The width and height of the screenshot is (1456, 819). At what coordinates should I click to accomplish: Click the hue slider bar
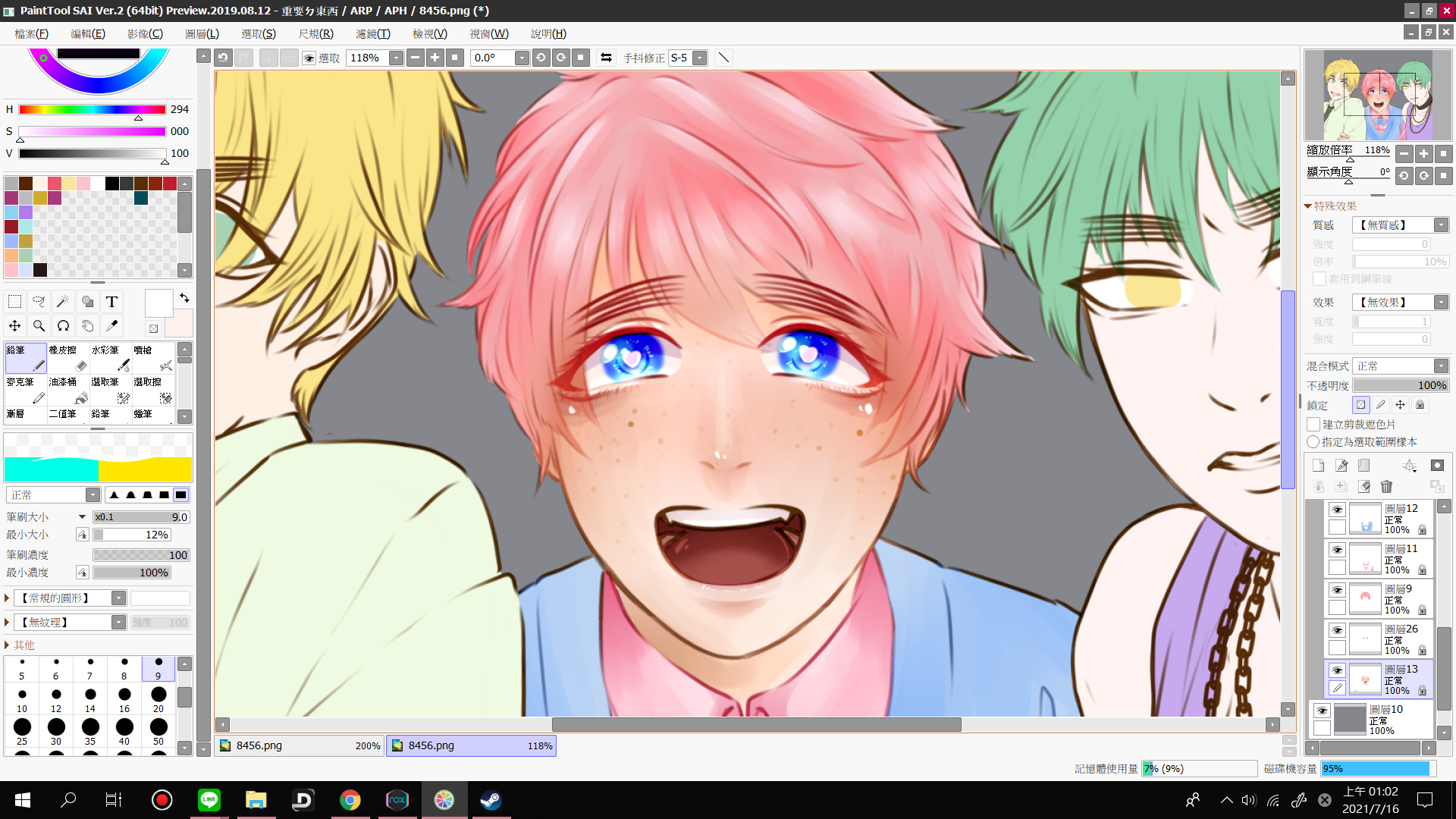pyautogui.click(x=92, y=110)
